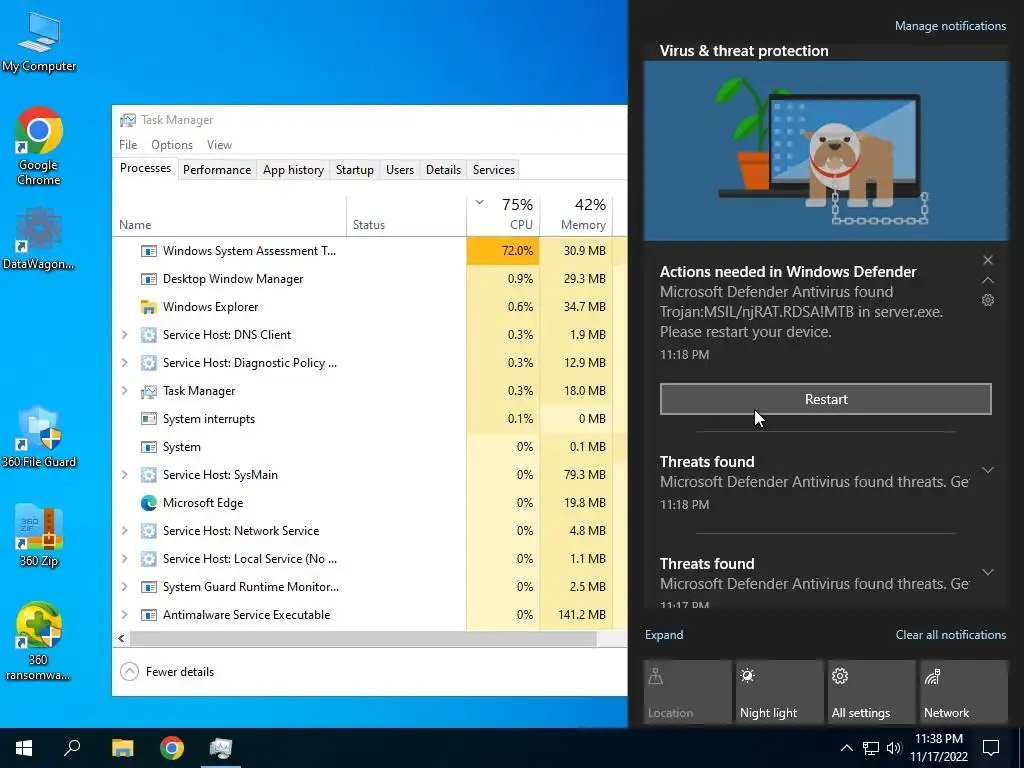The width and height of the screenshot is (1024, 768).
Task: Toggle Night light quick action
Action: [779, 692]
